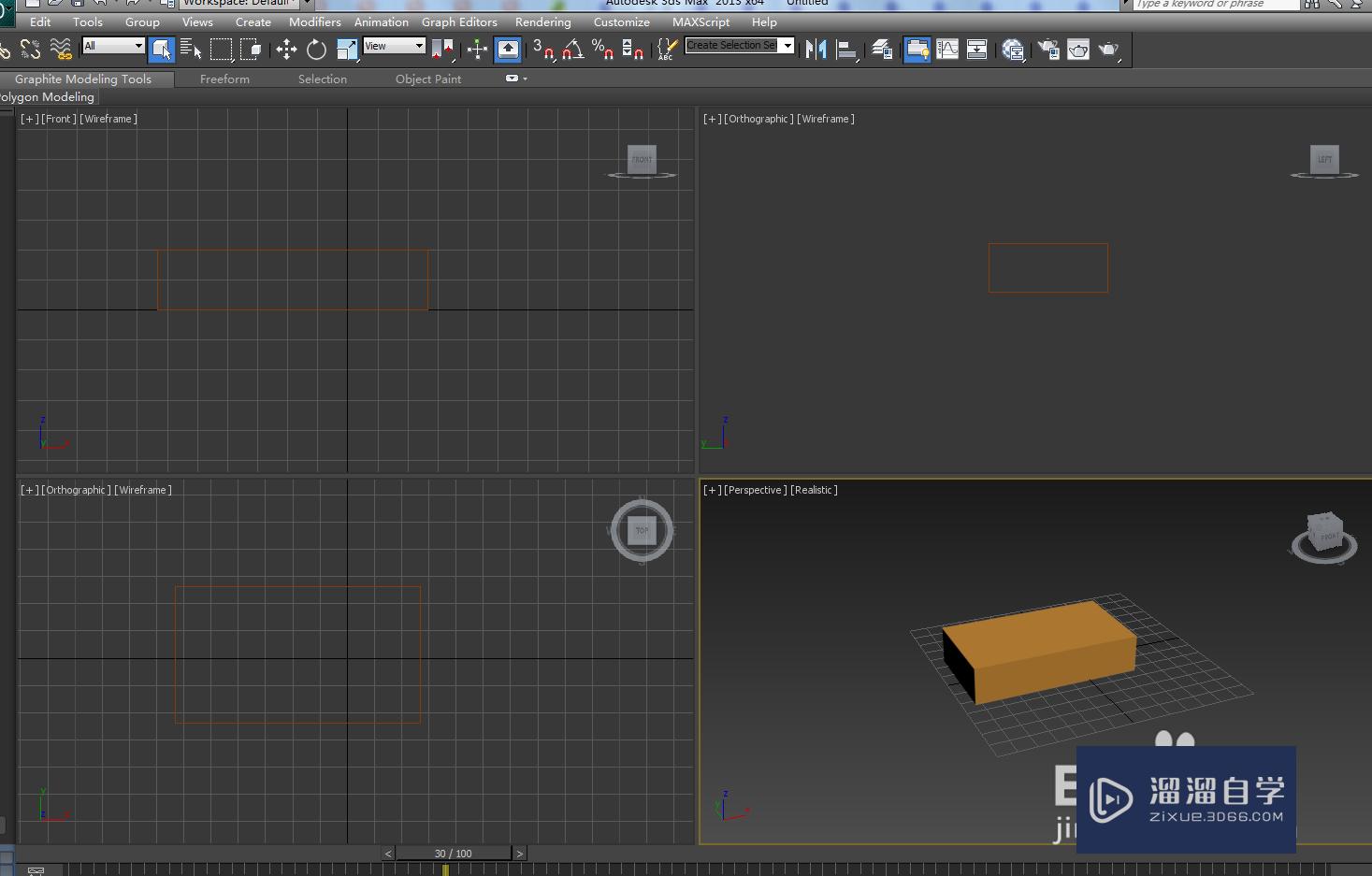
Task: Open the Render Setup dialog
Action: [x=1048, y=50]
